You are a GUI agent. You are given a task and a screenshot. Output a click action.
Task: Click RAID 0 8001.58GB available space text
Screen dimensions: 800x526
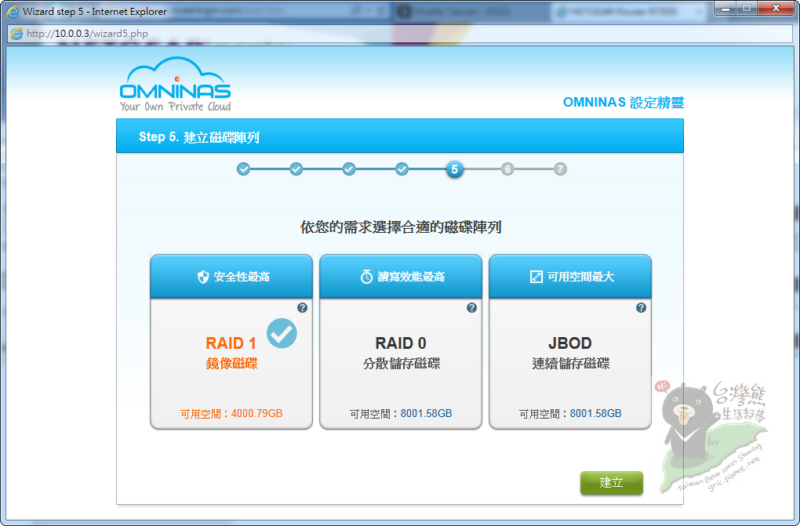tap(426, 413)
